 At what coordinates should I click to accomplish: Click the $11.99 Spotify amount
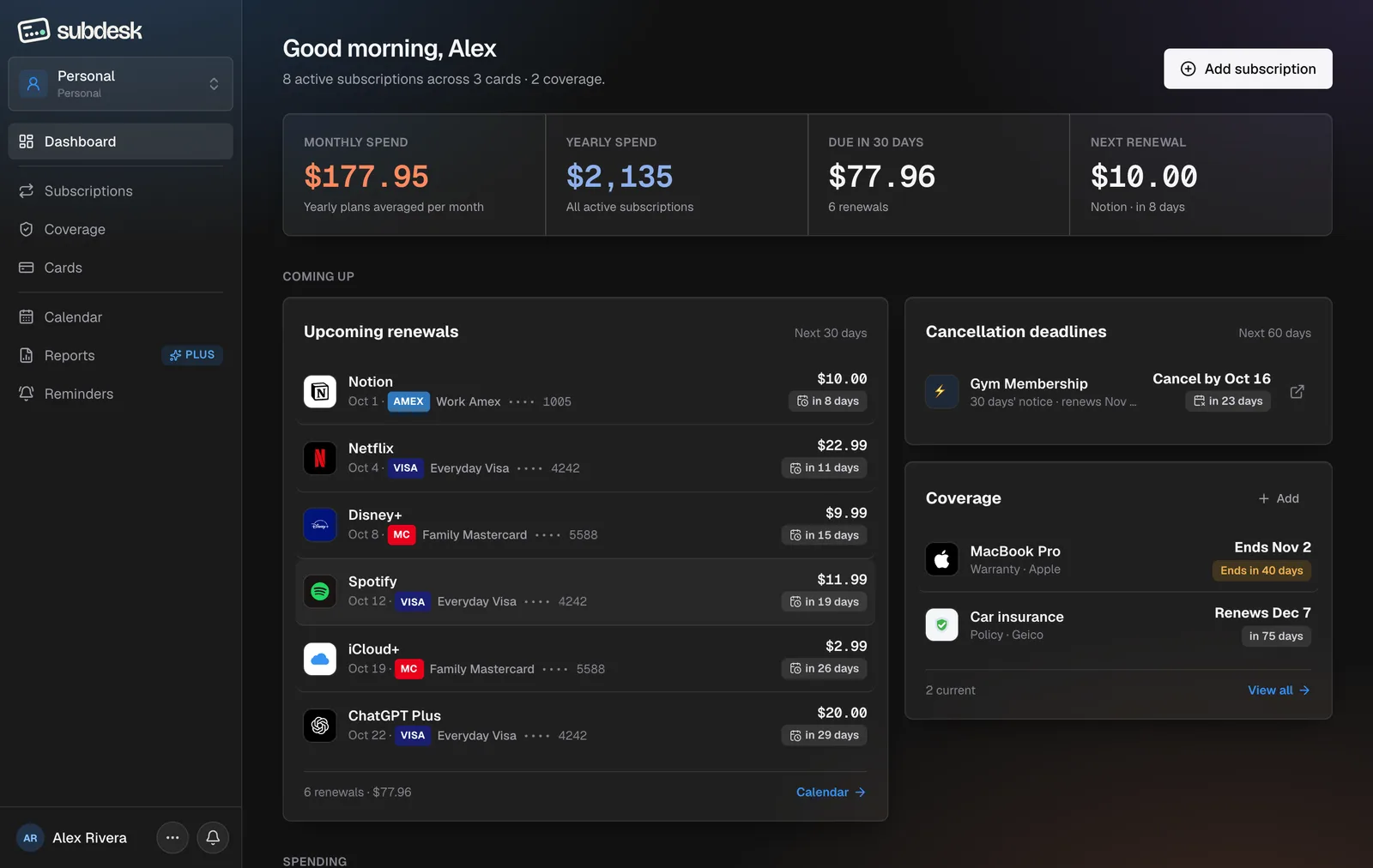842,580
